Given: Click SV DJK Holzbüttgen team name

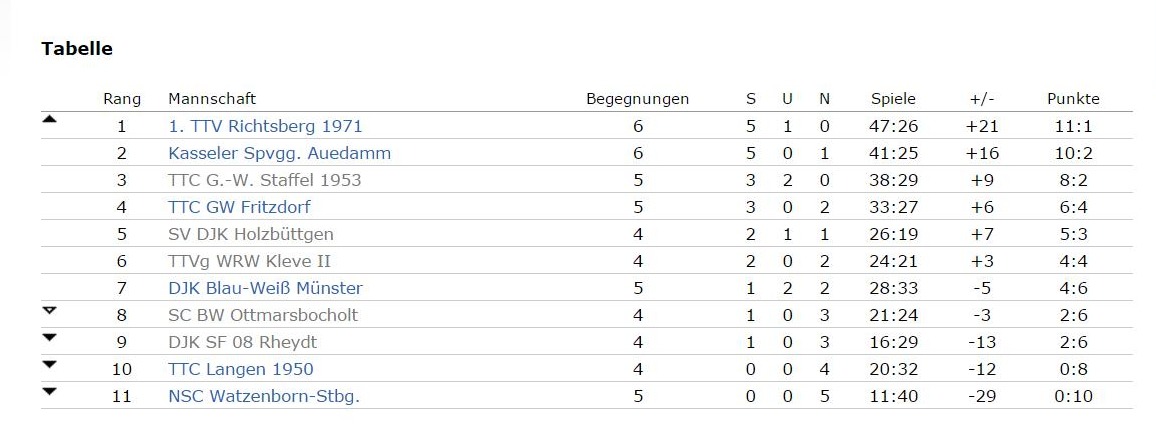Looking at the screenshot, I should click(251, 235).
